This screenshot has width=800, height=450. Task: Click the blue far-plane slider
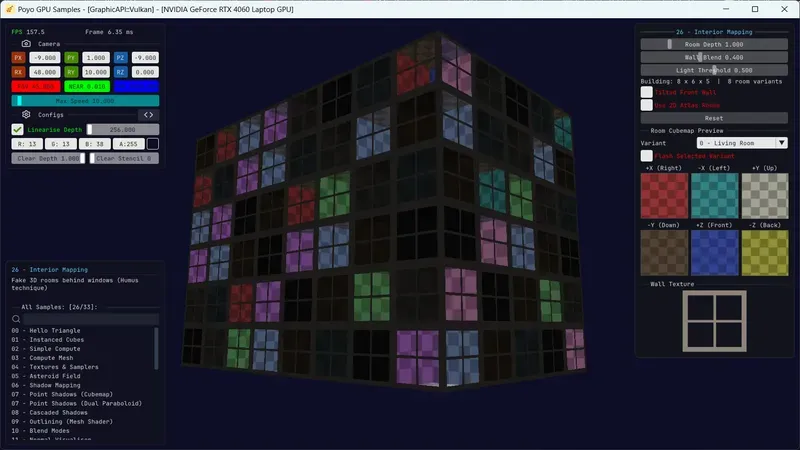click(x=136, y=86)
